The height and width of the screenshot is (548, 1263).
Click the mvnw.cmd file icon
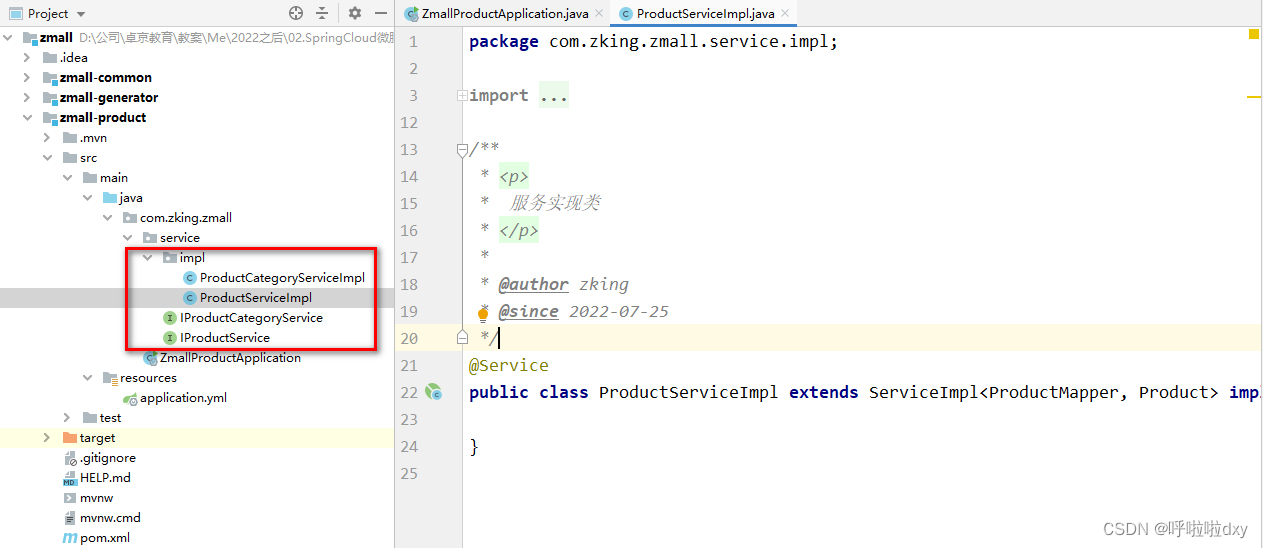coord(69,518)
